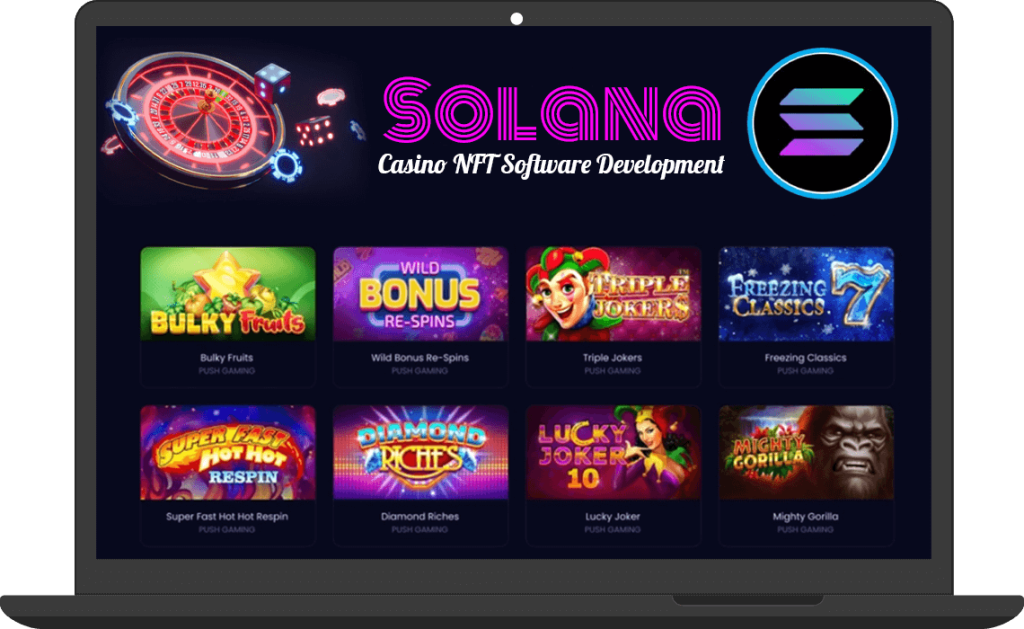
Task: Open the Wild Bonus Re-Spins game thumbnail
Action: [421, 294]
